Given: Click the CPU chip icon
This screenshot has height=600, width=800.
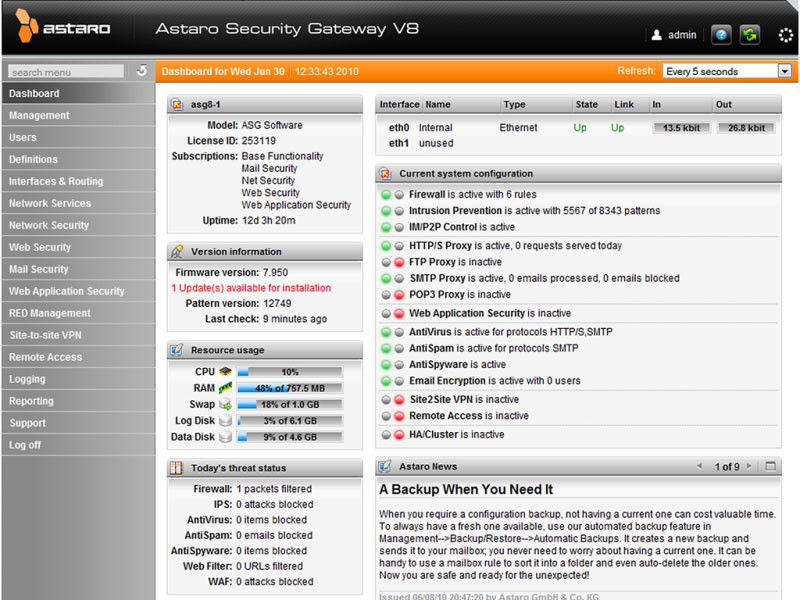Looking at the screenshot, I should (x=225, y=371).
